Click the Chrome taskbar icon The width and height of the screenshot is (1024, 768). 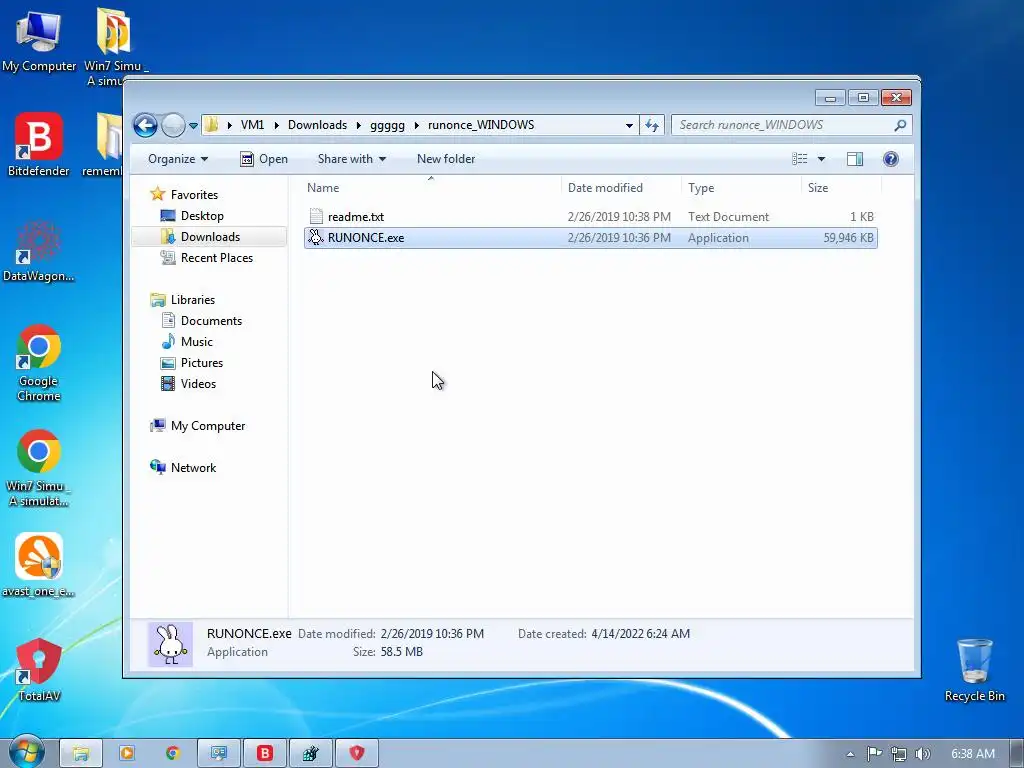coord(172,754)
